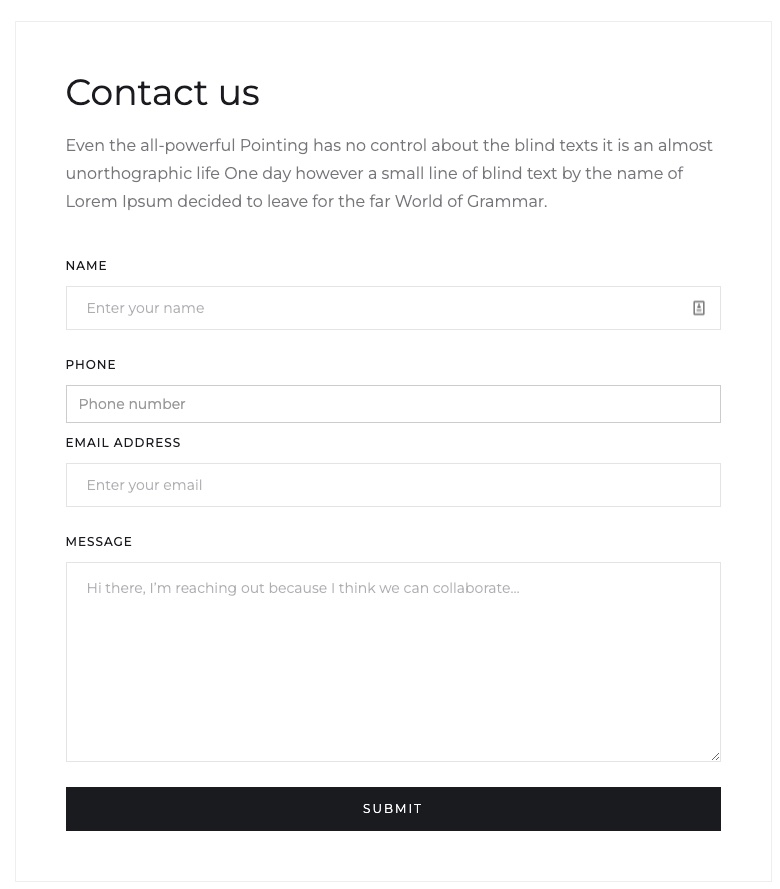This screenshot has height=889, width=780.
Task: Click the NAME field label
Action: (x=86, y=266)
